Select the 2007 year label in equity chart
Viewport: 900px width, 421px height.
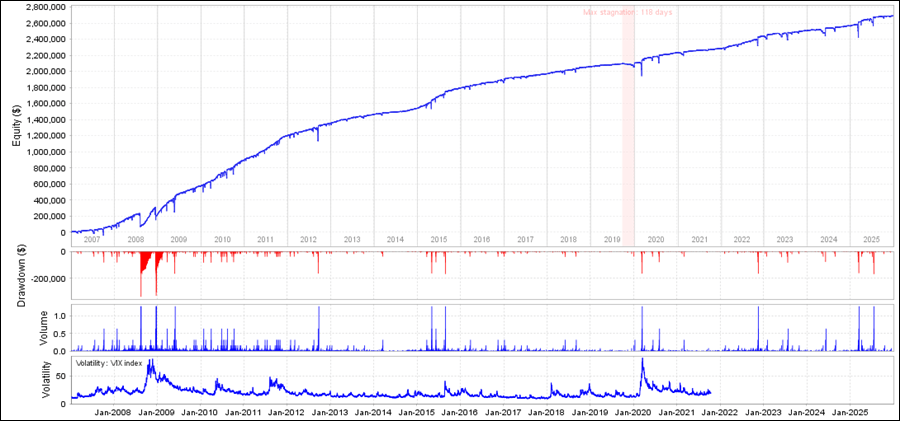click(92, 240)
